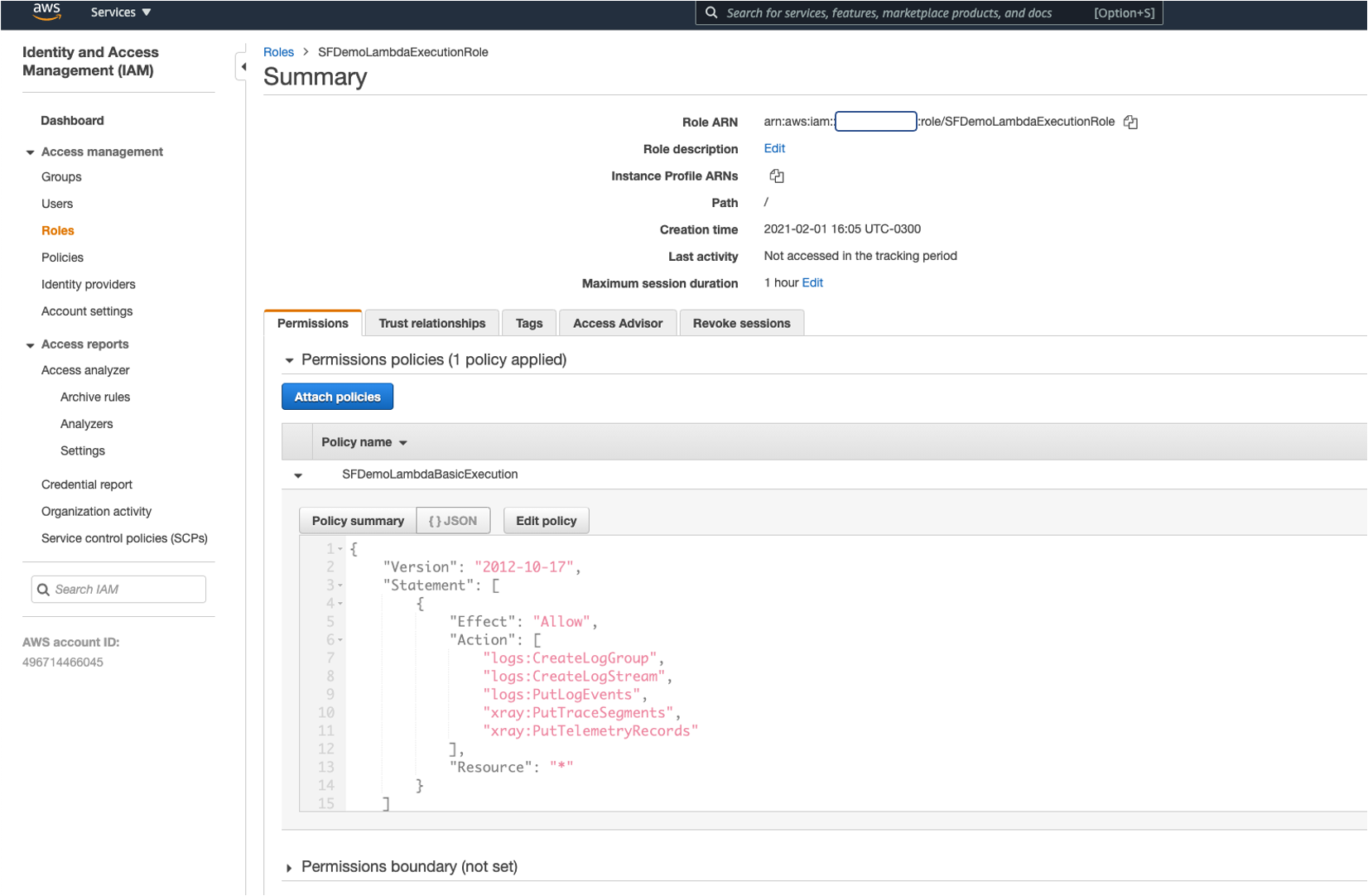Screen dimensions: 1368x896
Task: Collapse the Access reports section
Action: (31, 345)
